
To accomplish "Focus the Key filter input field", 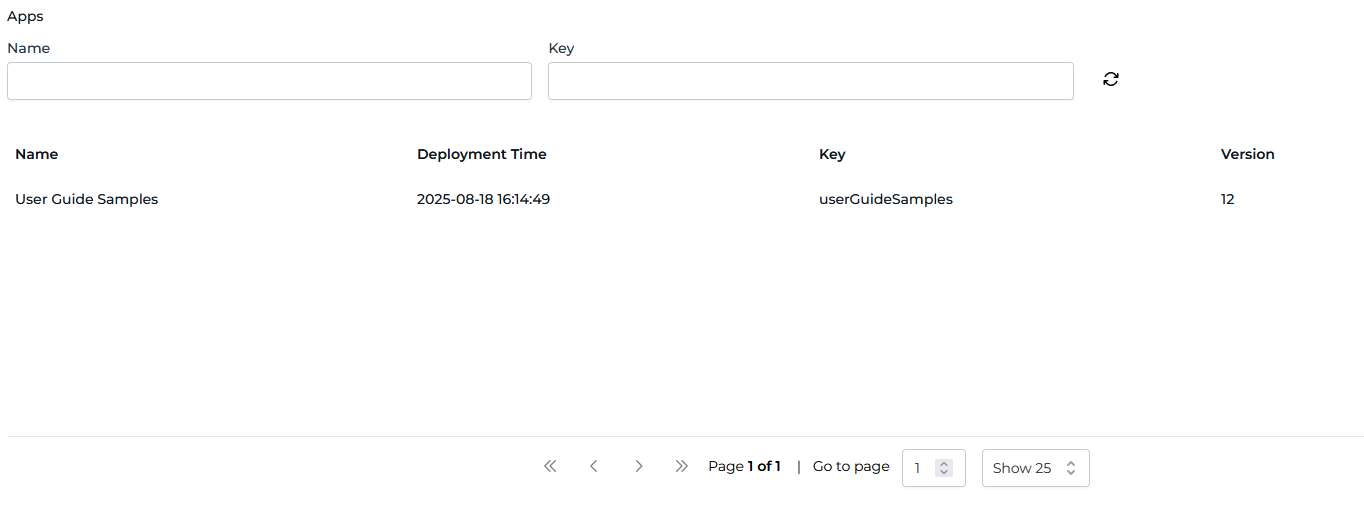I will 810,81.
